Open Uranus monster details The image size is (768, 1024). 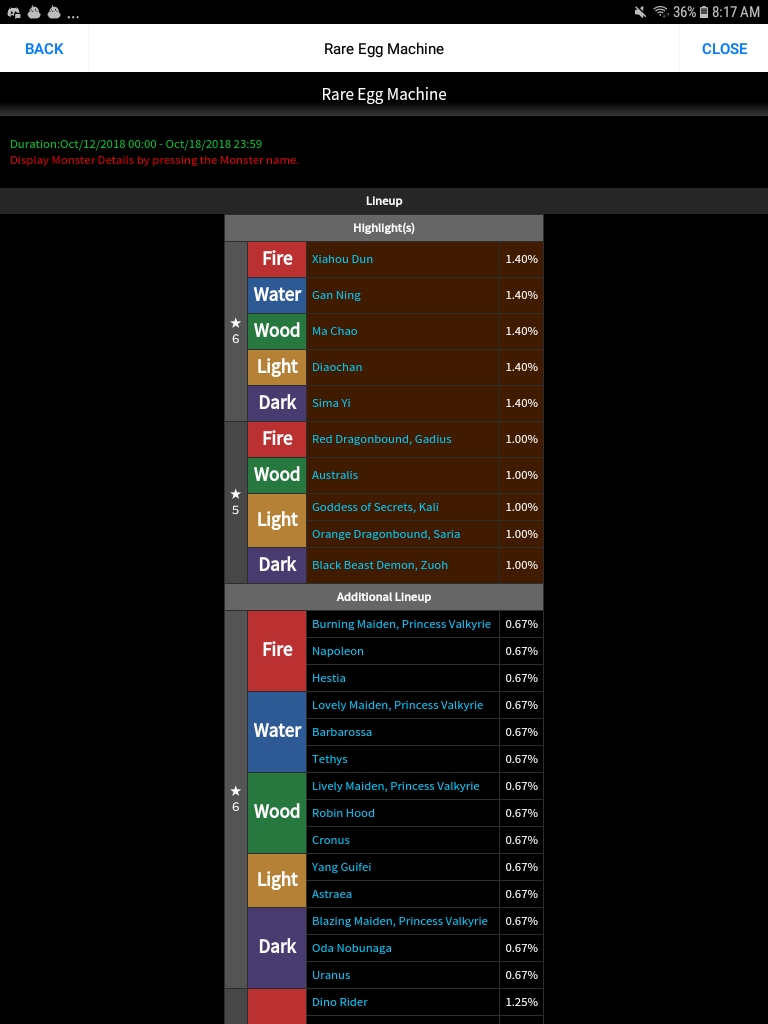click(330, 975)
